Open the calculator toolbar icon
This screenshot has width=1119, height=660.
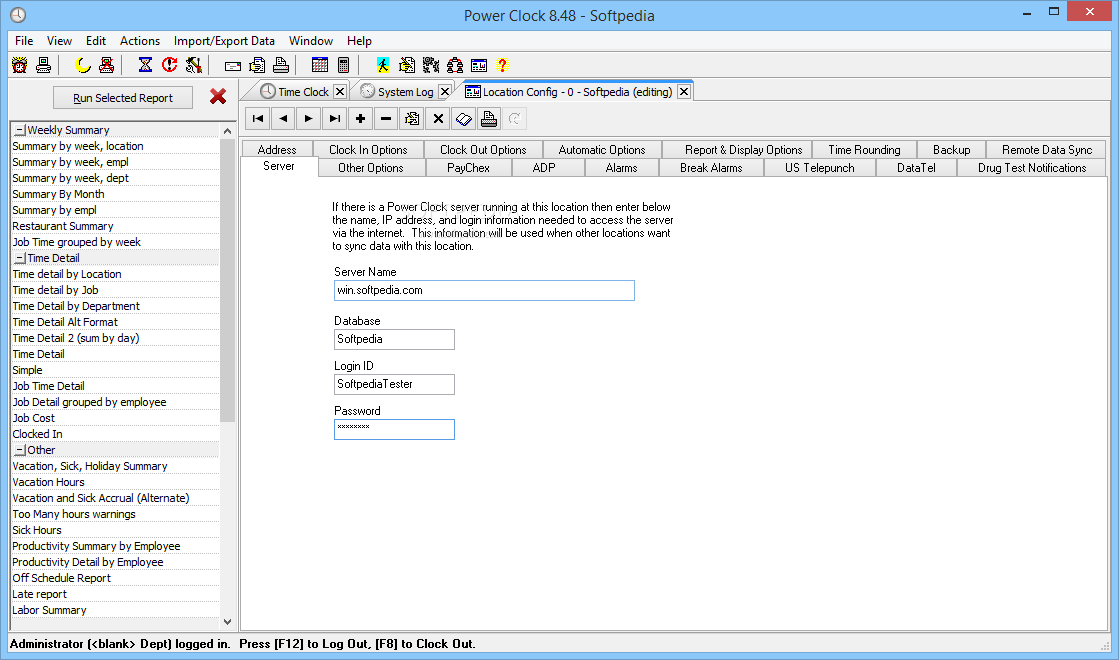[x=343, y=66]
